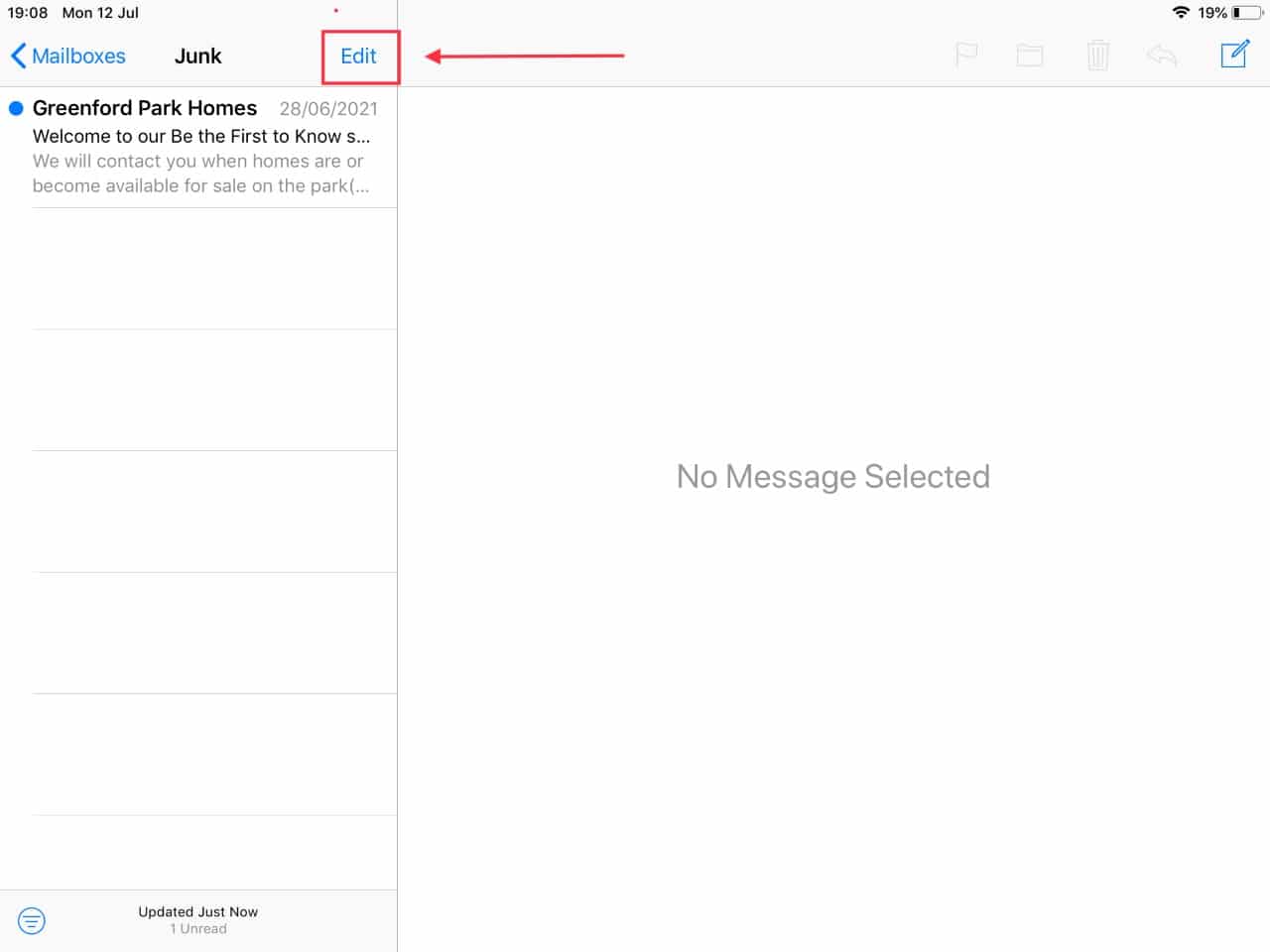Tap the flag icon in the toolbar
Image resolution: width=1270 pixels, height=952 pixels.
(x=966, y=55)
